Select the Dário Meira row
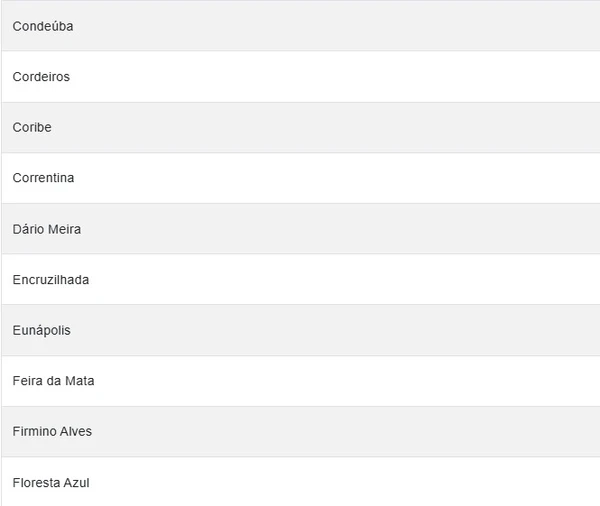This screenshot has height=506, width=600. 300,229
